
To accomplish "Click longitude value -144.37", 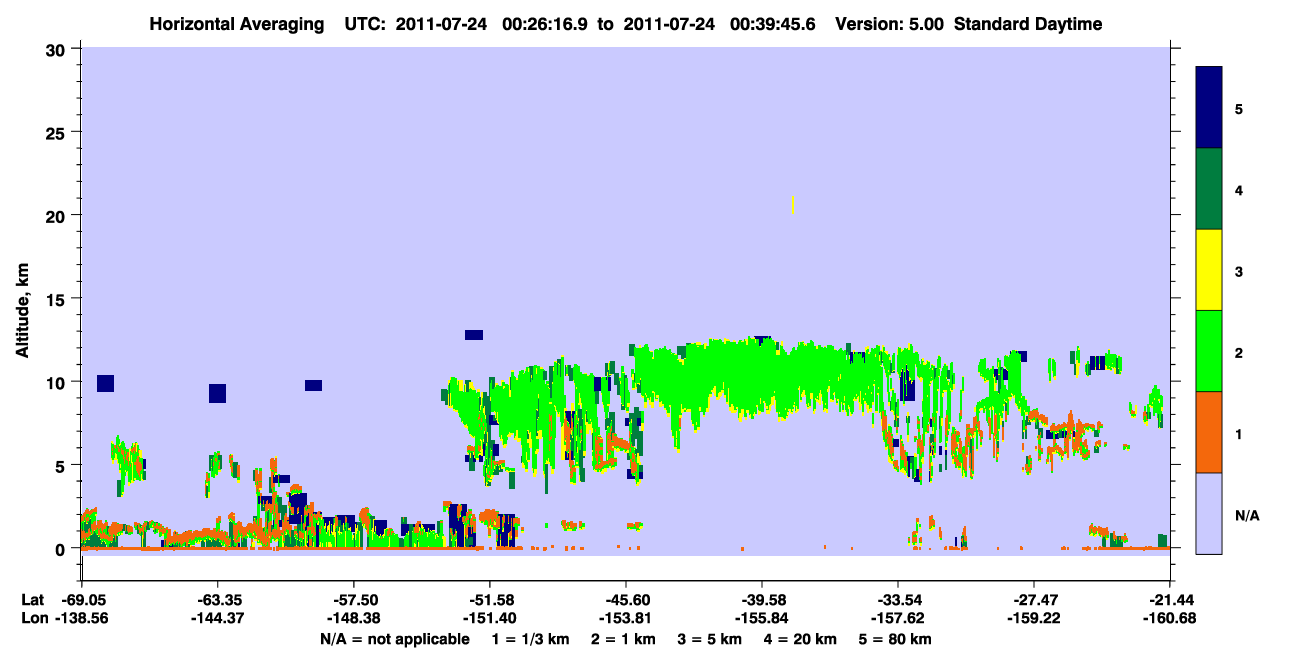I will point(217,619).
